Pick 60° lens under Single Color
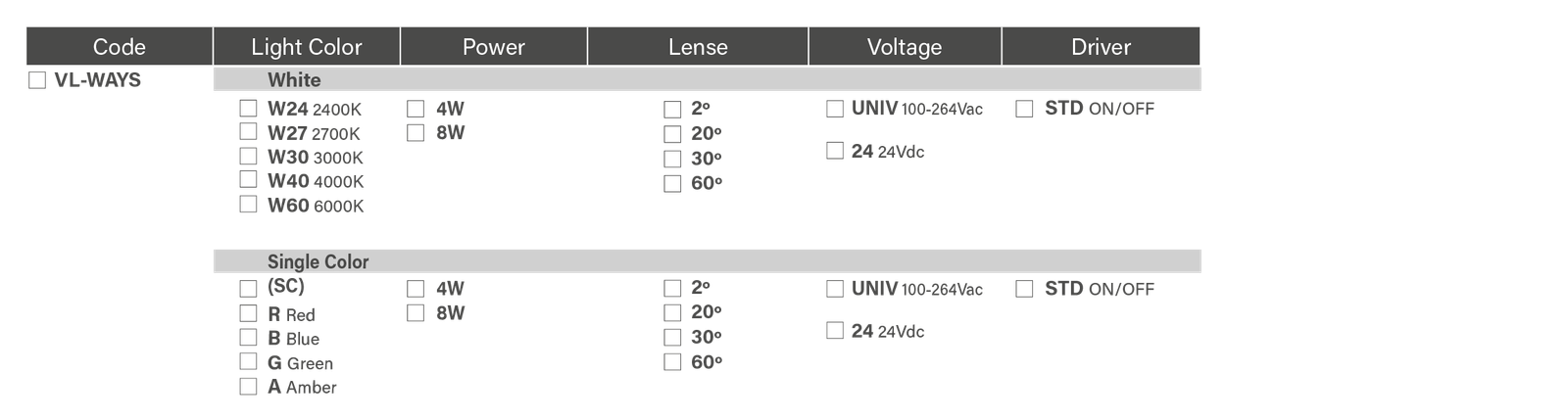 (x=672, y=362)
